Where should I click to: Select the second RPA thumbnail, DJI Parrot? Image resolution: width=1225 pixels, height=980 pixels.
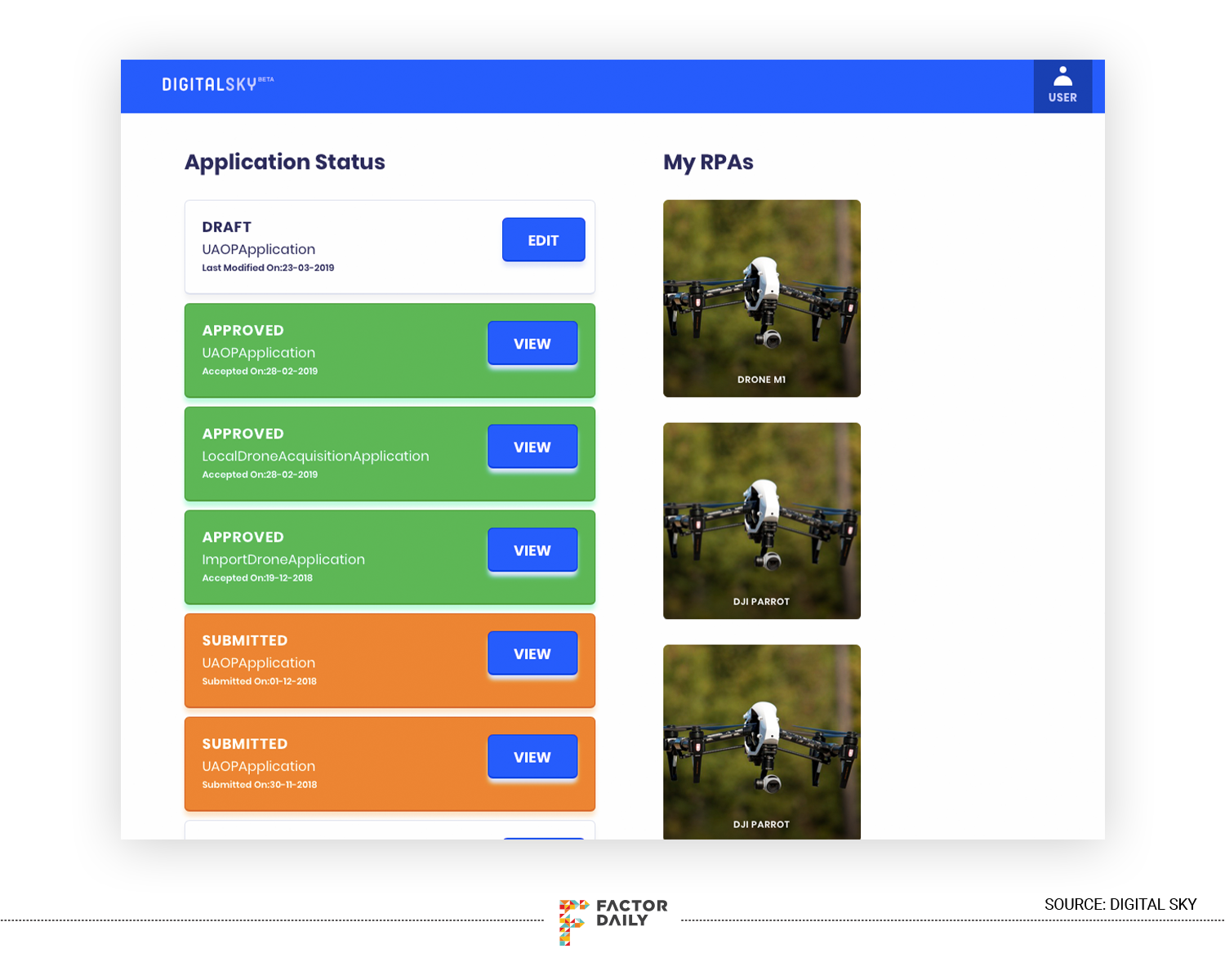(761, 520)
